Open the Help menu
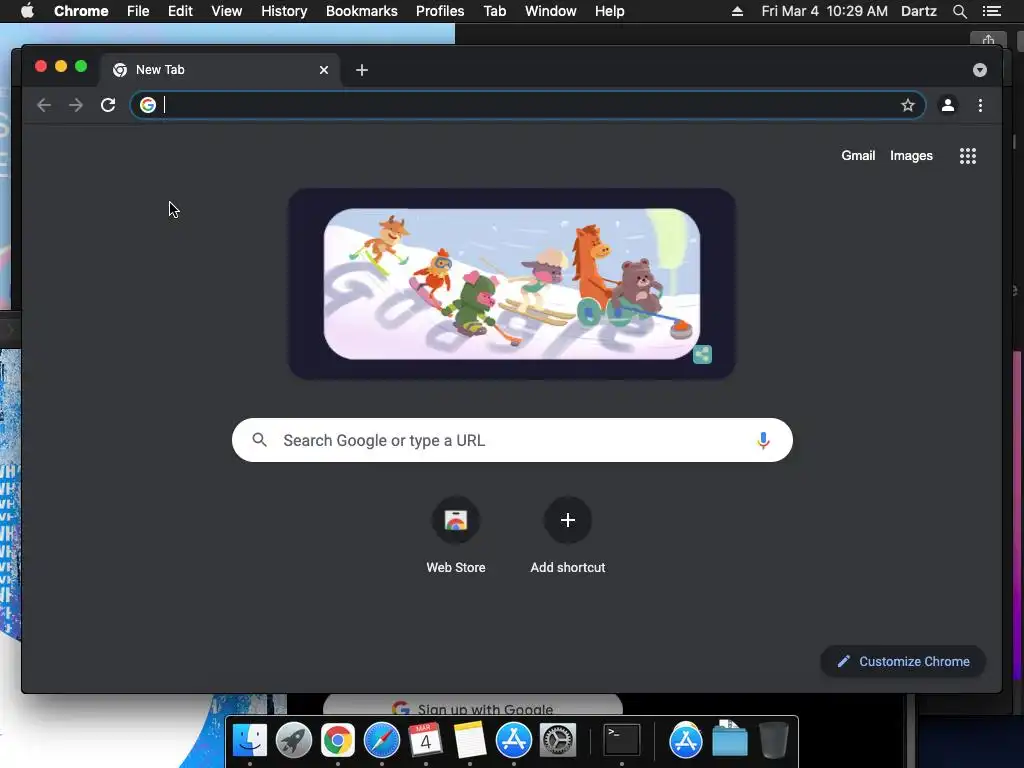Viewport: 1024px width, 768px height. [609, 11]
